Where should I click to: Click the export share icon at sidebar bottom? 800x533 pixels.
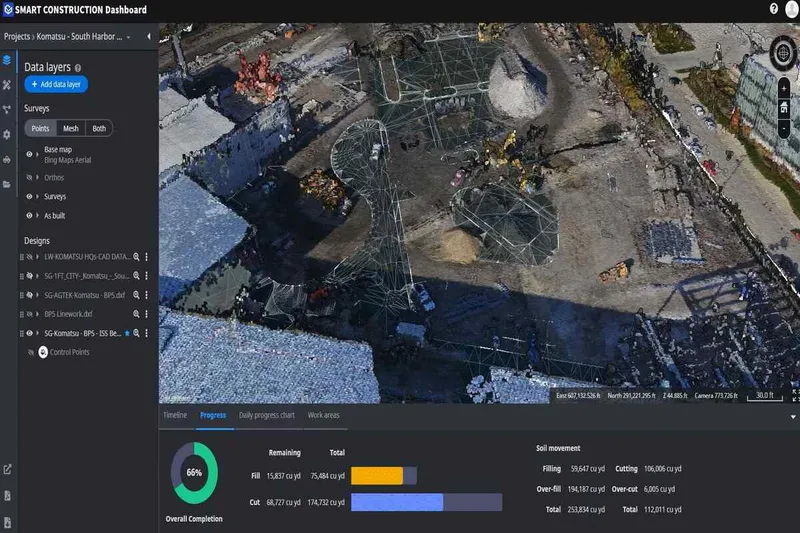(x=7, y=469)
